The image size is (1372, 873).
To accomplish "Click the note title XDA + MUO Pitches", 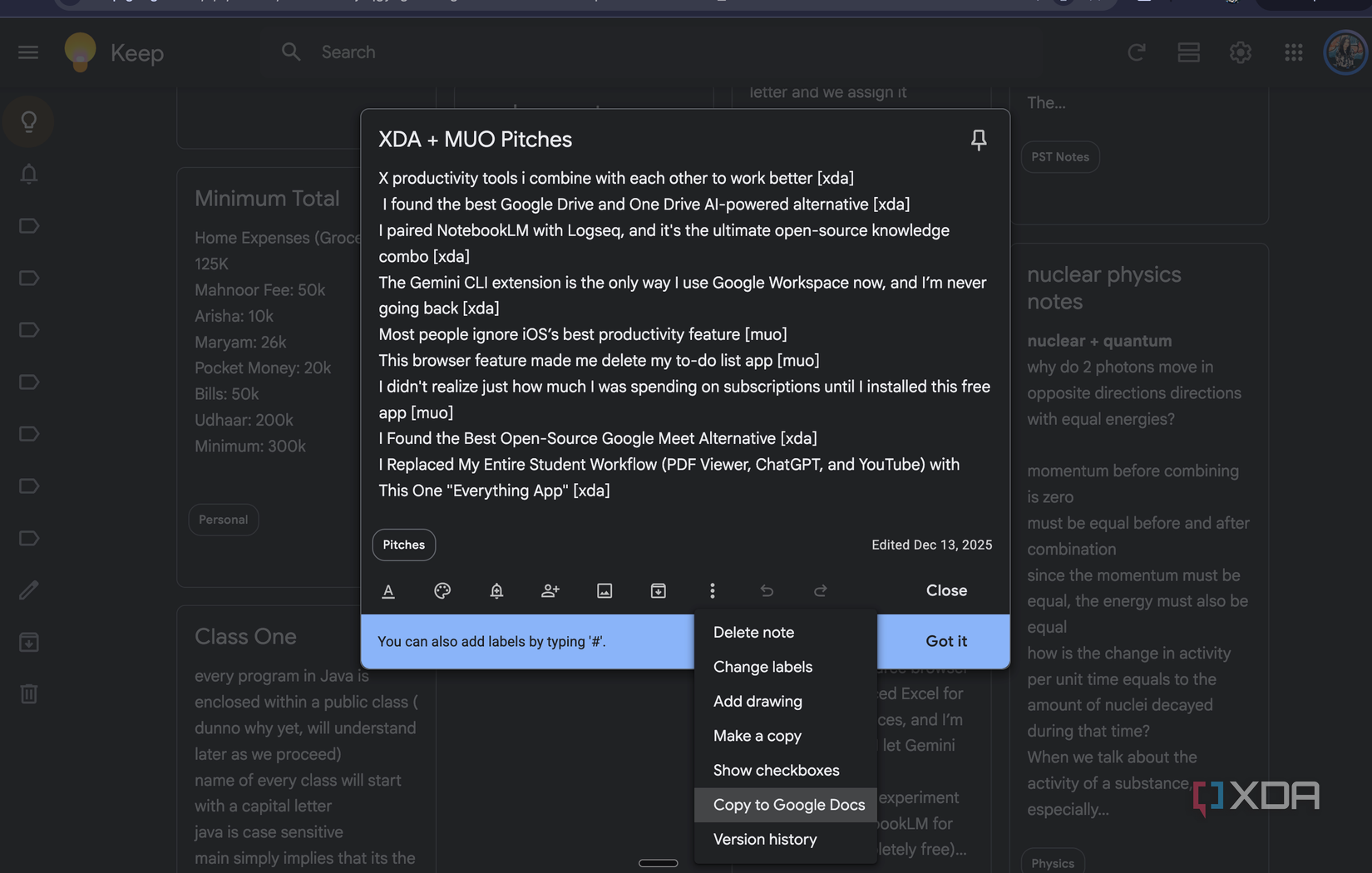I will pyautogui.click(x=475, y=139).
